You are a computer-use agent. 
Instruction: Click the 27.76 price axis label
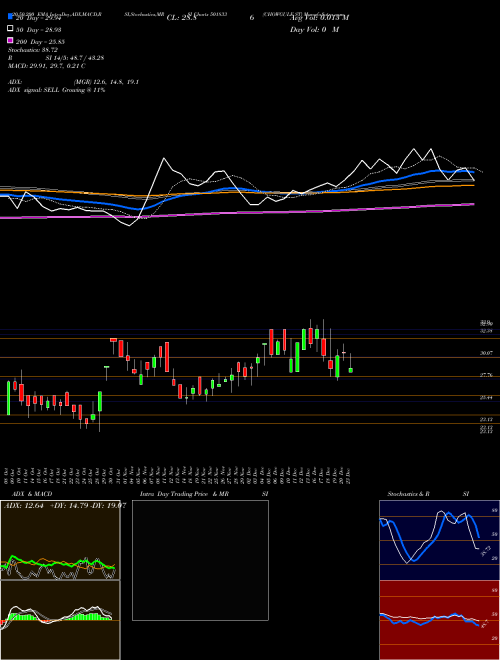pyautogui.click(x=486, y=375)
